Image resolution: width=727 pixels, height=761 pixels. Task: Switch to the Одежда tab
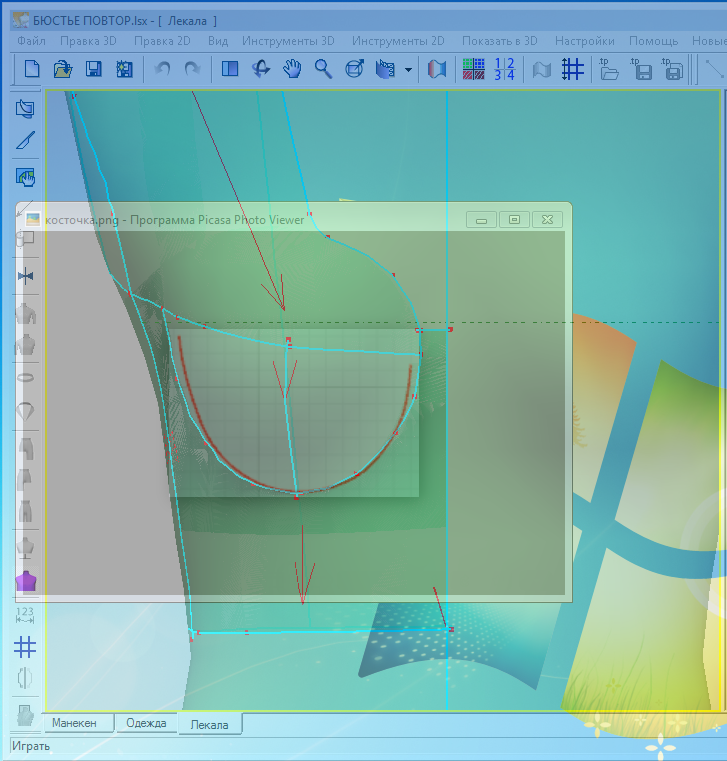[146, 723]
